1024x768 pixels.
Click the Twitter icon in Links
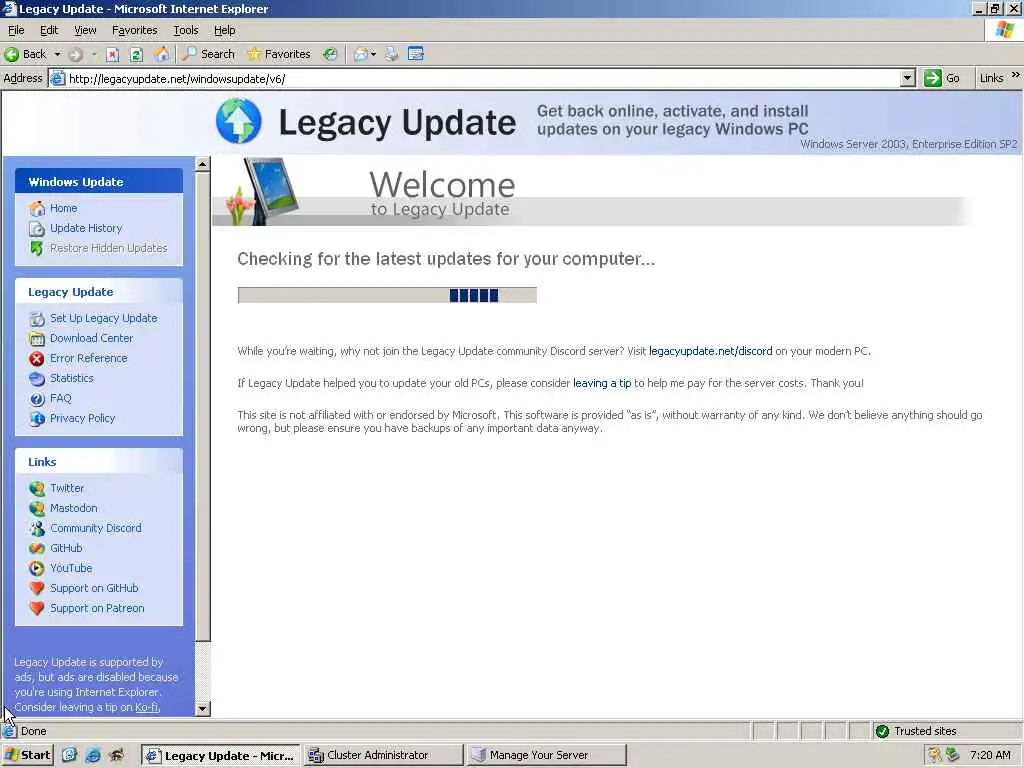37,488
